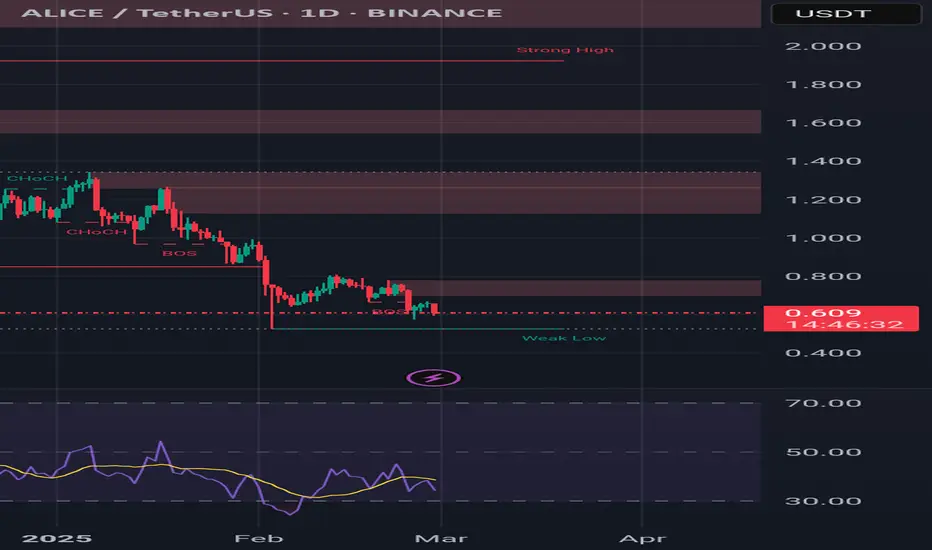Image resolution: width=932 pixels, height=550 pixels.
Task: Click the red CHoCH label below candles
Action: (96, 232)
